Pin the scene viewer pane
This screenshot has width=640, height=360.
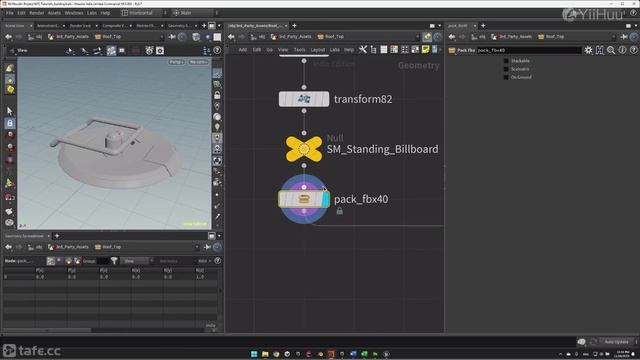(172, 37)
